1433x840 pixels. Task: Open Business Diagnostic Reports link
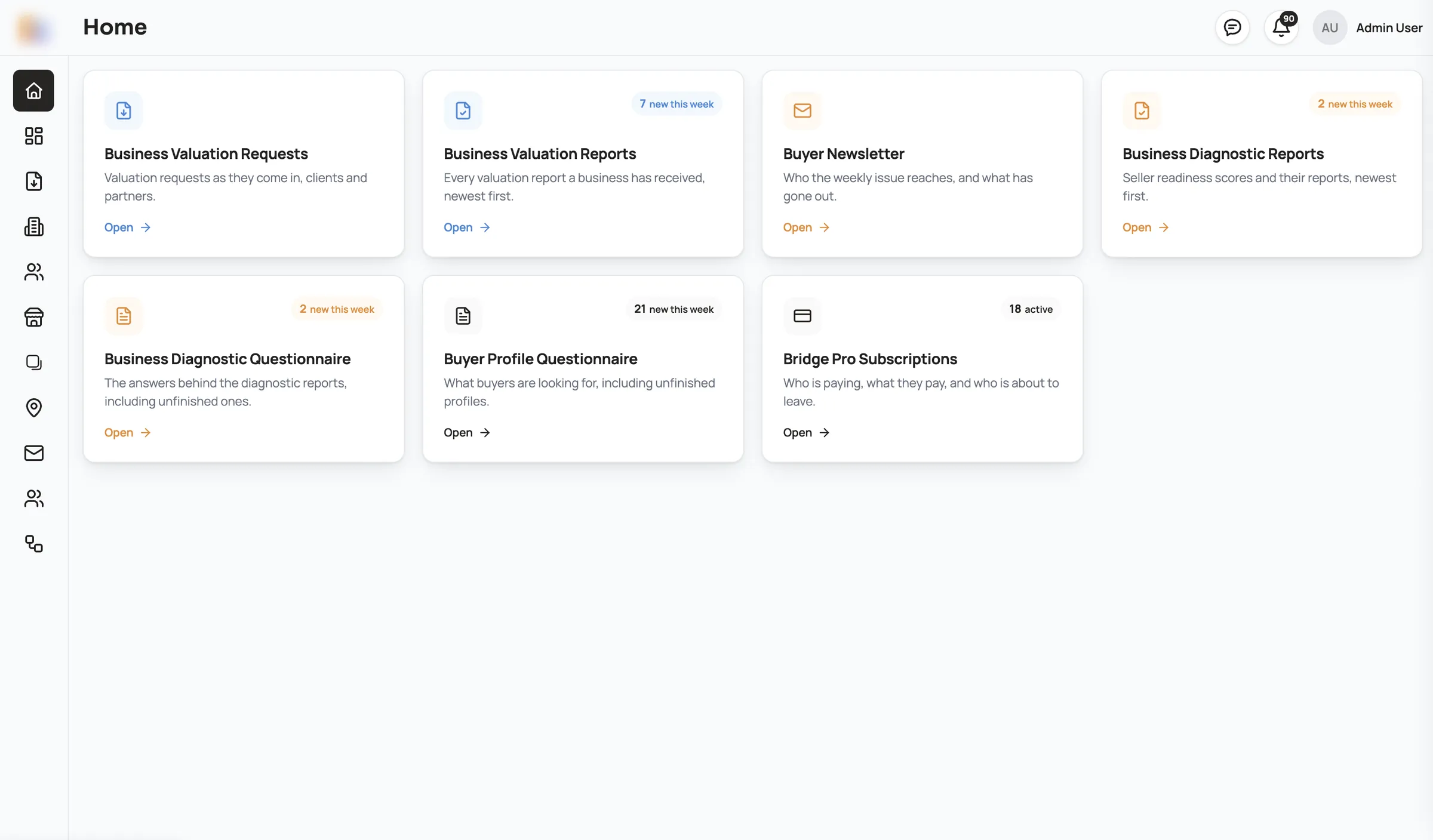1146,227
